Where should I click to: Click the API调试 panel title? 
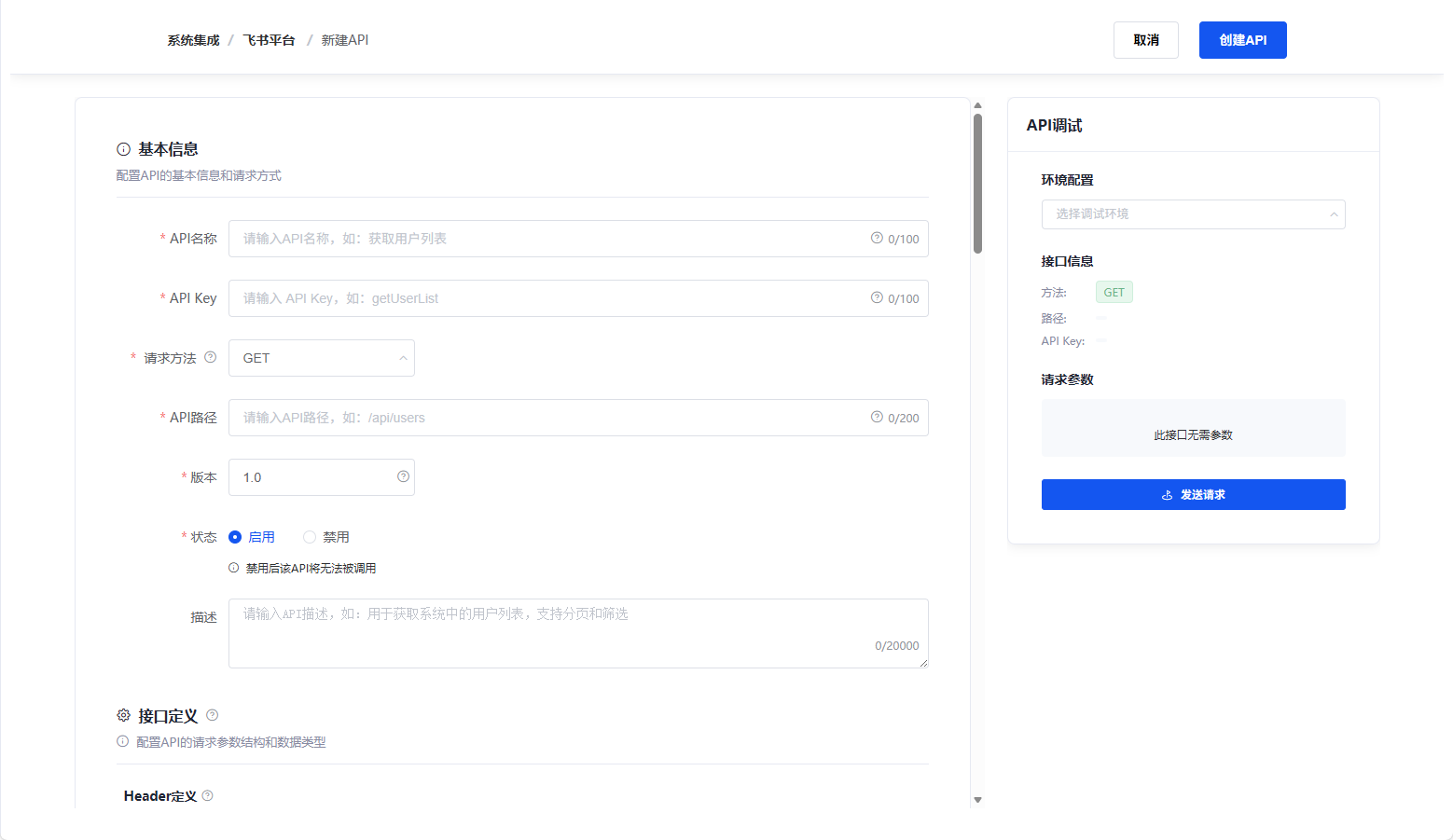click(1054, 125)
